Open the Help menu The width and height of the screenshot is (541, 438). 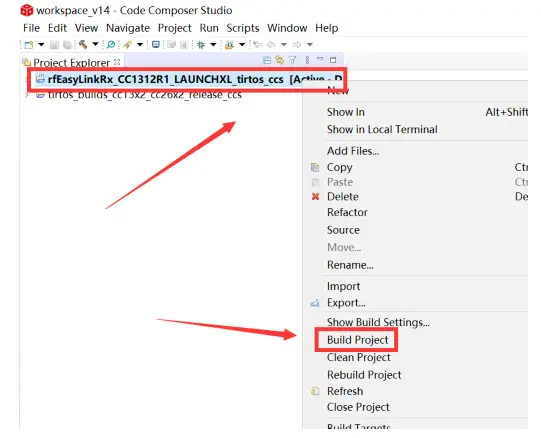click(327, 28)
